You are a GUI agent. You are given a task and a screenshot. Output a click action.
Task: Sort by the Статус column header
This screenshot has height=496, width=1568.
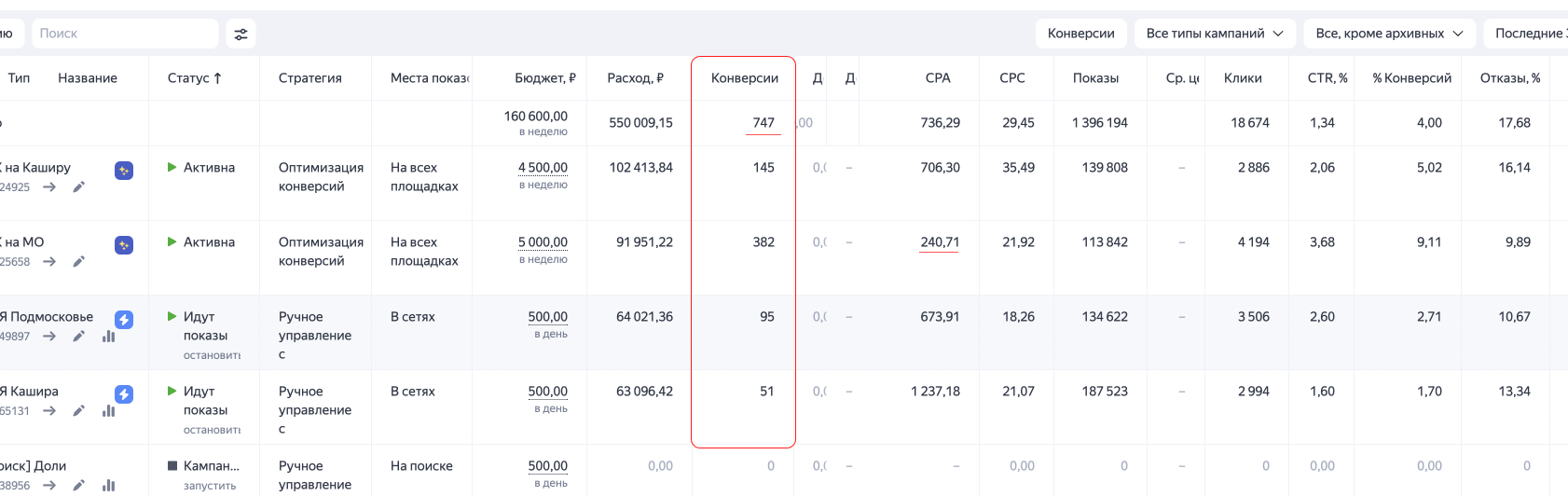point(194,78)
